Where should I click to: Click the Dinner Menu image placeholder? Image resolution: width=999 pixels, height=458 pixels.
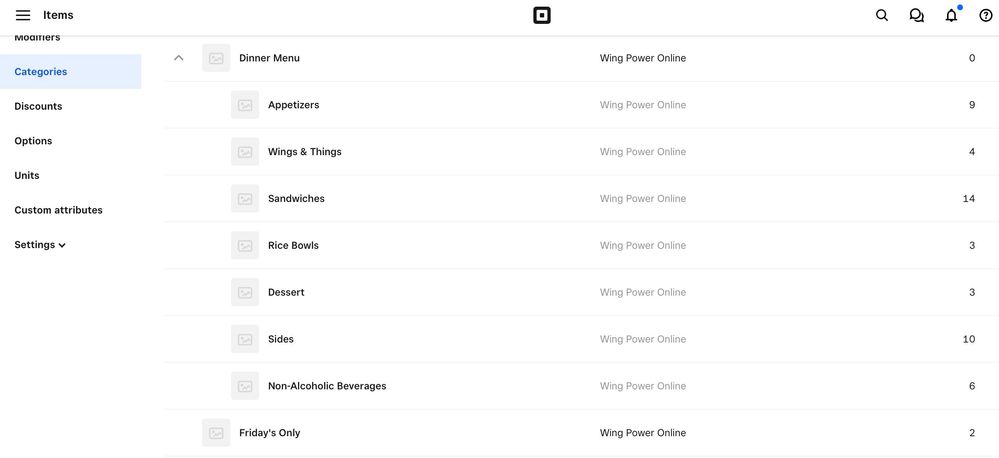click(216, 58)
